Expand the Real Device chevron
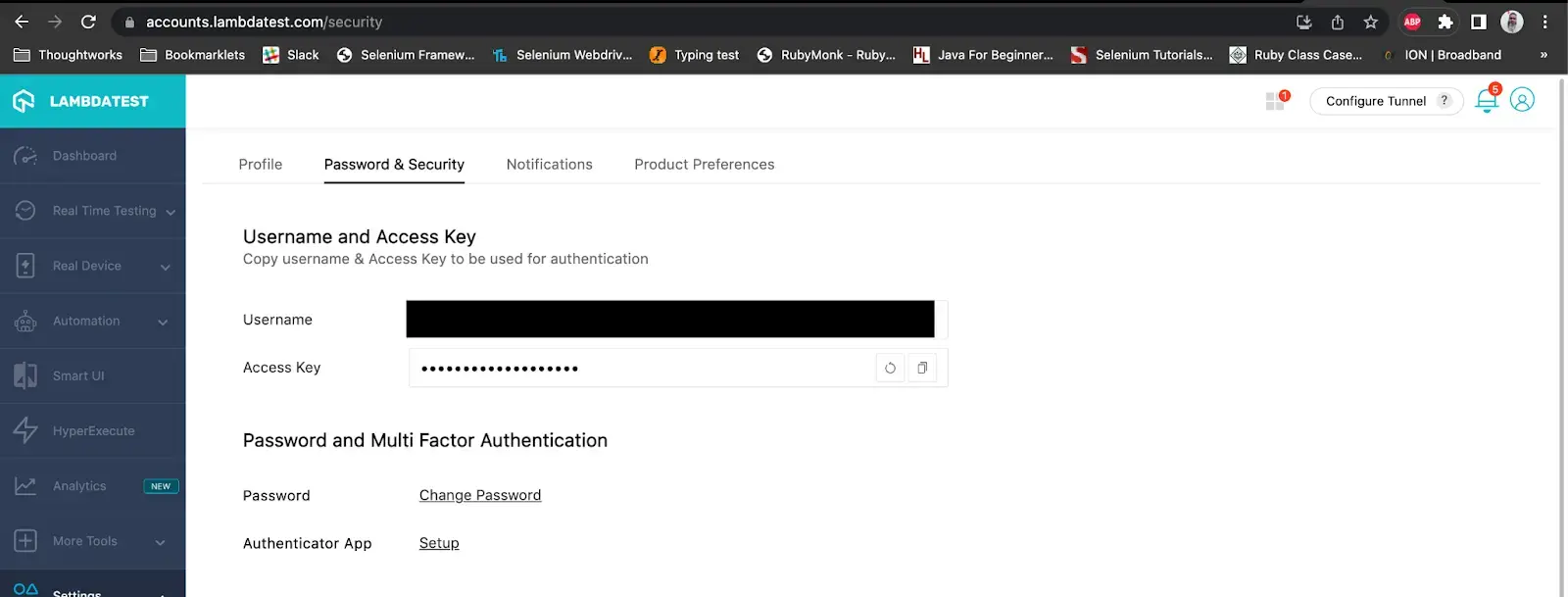Image resolution: width=1568 pixels, height=597 pixels. point(165,267)
